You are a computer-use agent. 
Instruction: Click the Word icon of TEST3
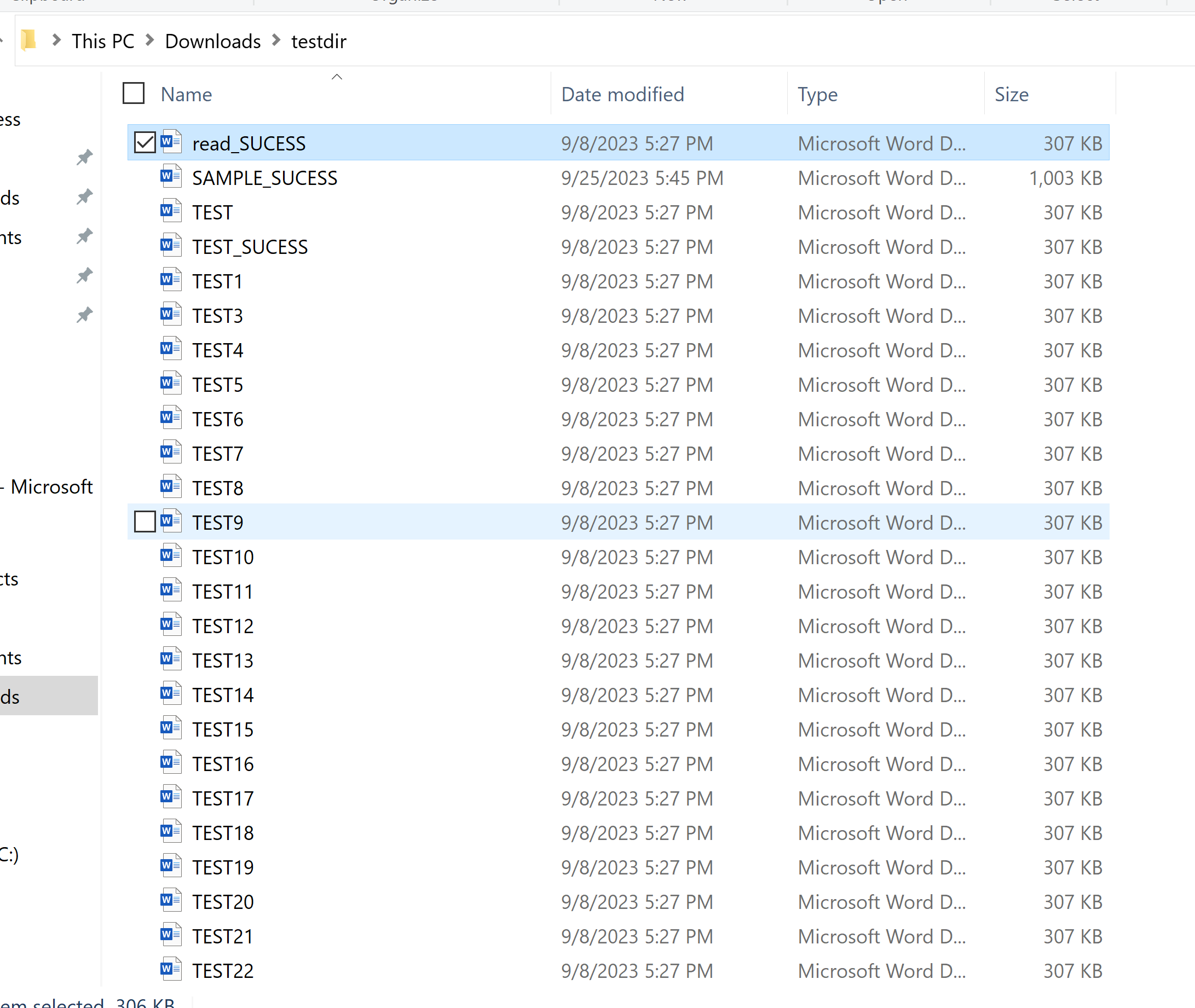171,314
